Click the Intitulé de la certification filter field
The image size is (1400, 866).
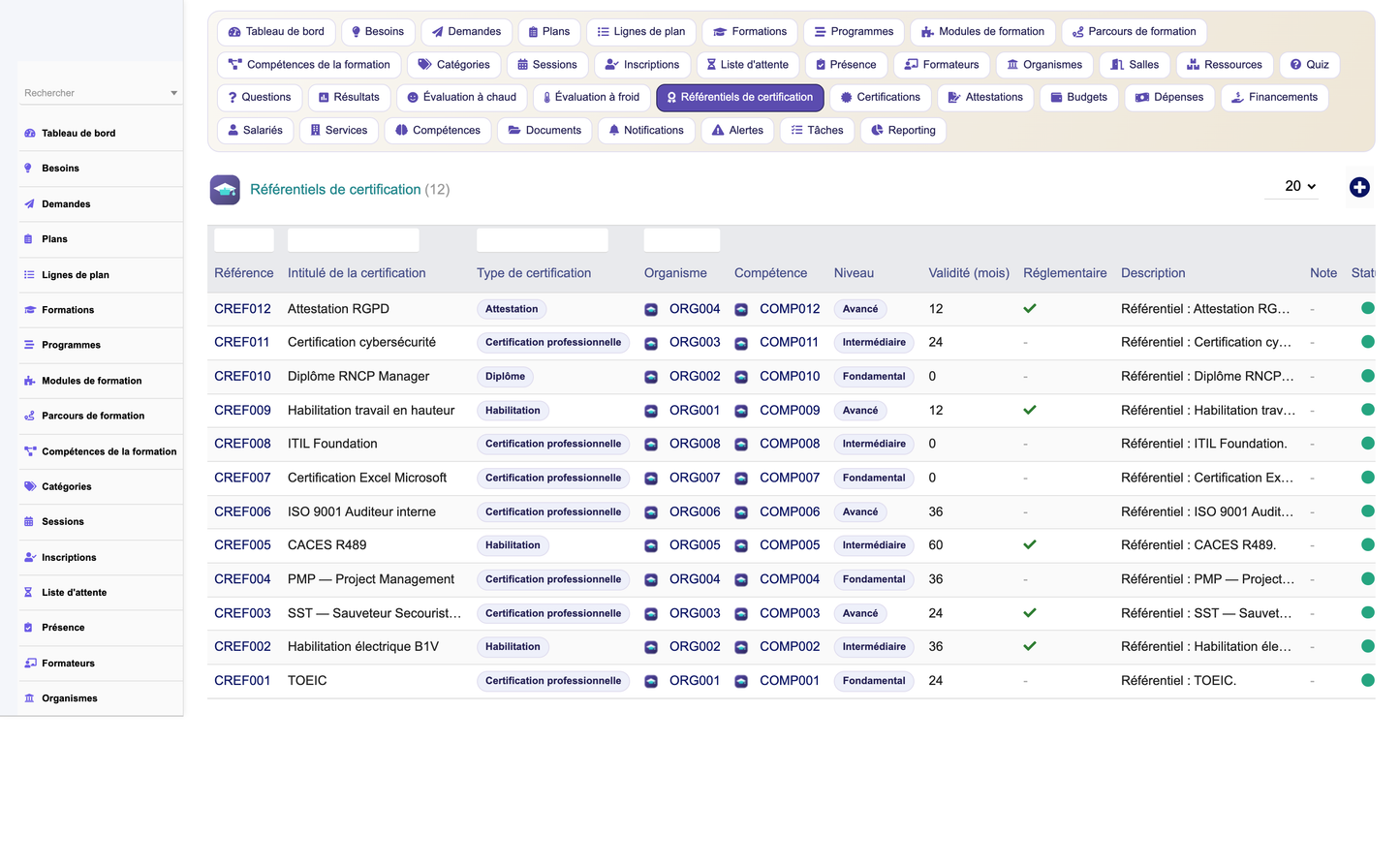354,239
